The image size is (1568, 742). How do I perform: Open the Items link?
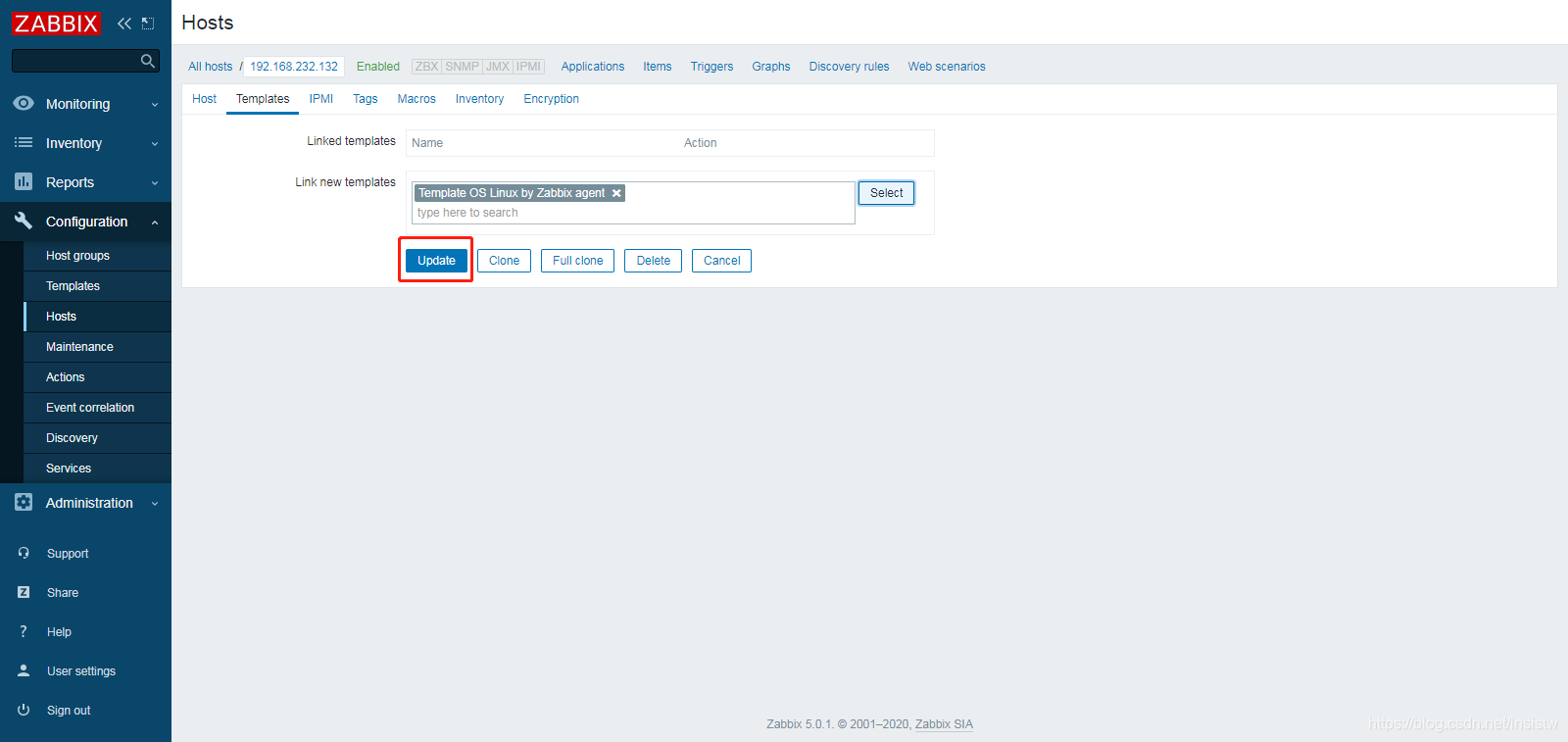[x=658, y=67]
